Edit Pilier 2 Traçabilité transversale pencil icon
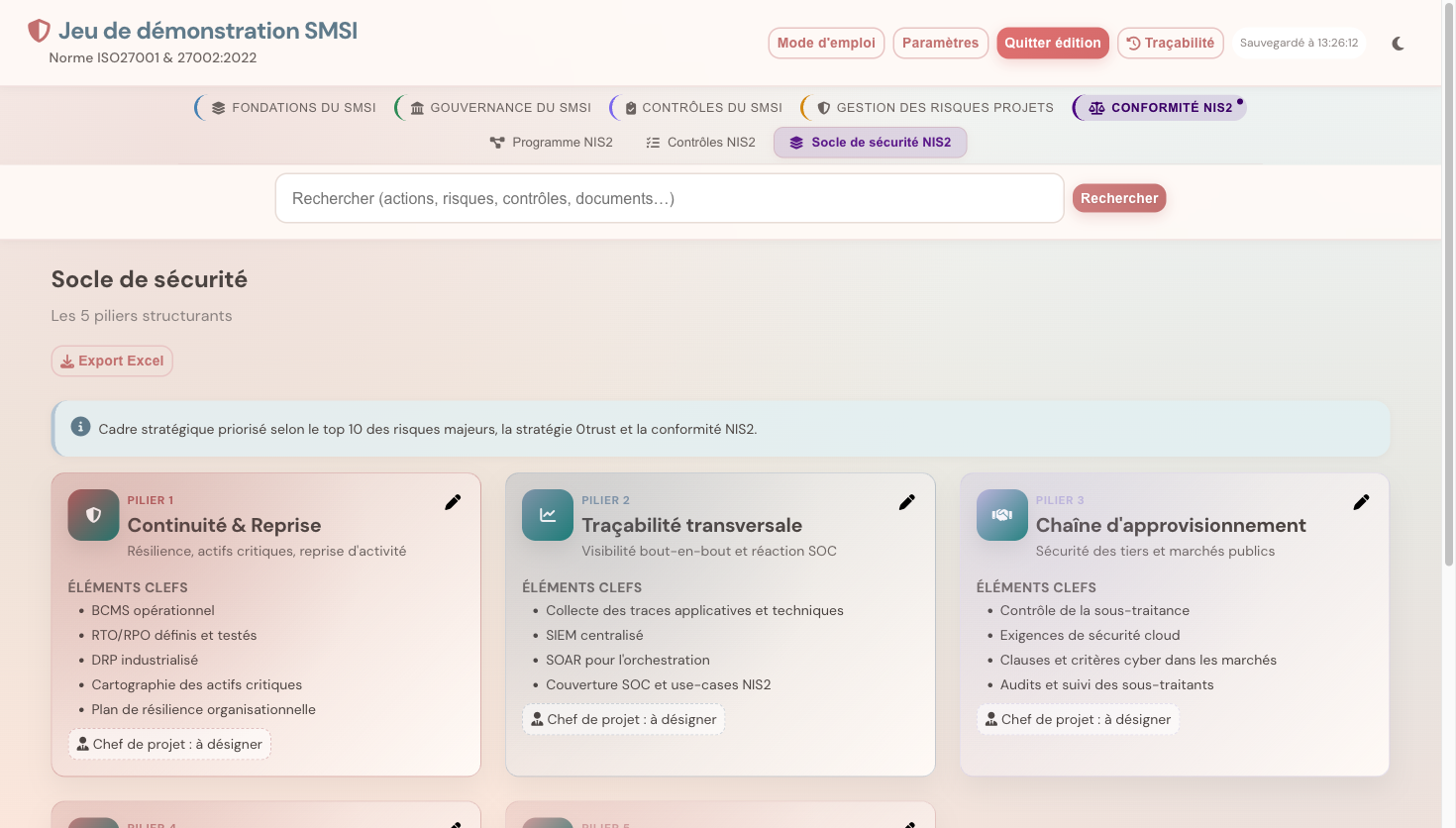 (907, 502)
